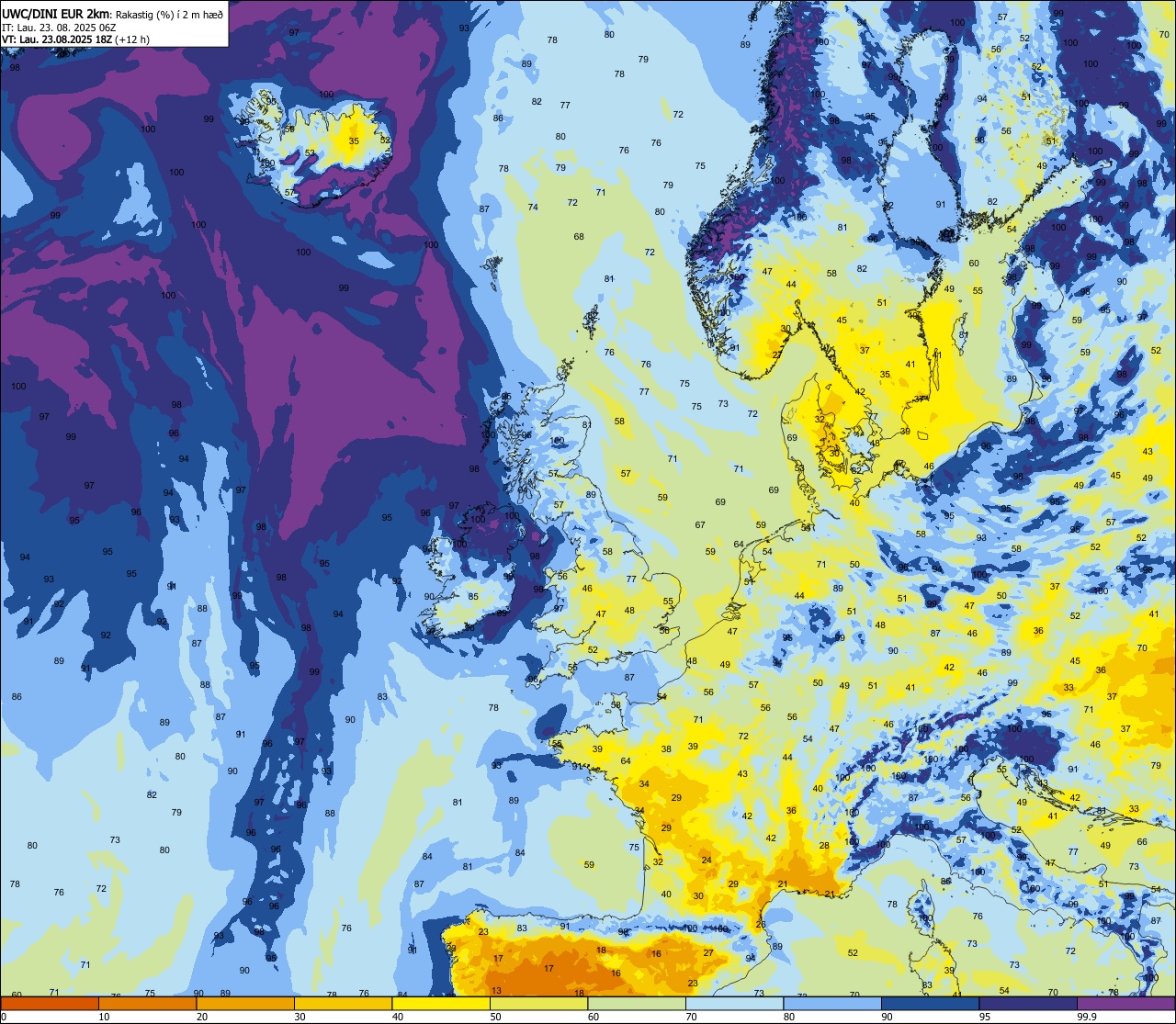
Task: Click the legend tick label '10'
Action: (104, 1017)
